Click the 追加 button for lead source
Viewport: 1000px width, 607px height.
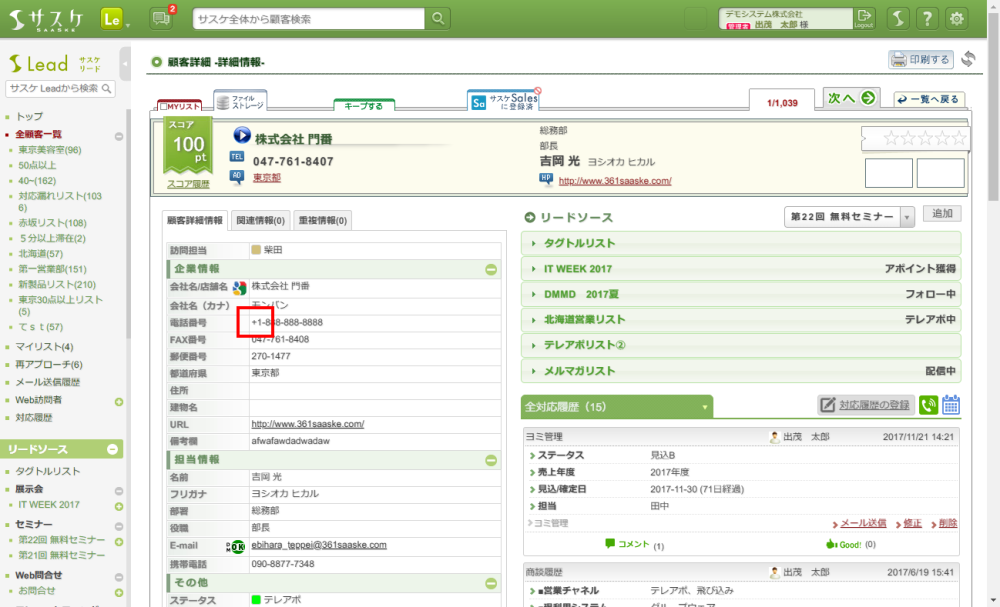tap(942, 214)
